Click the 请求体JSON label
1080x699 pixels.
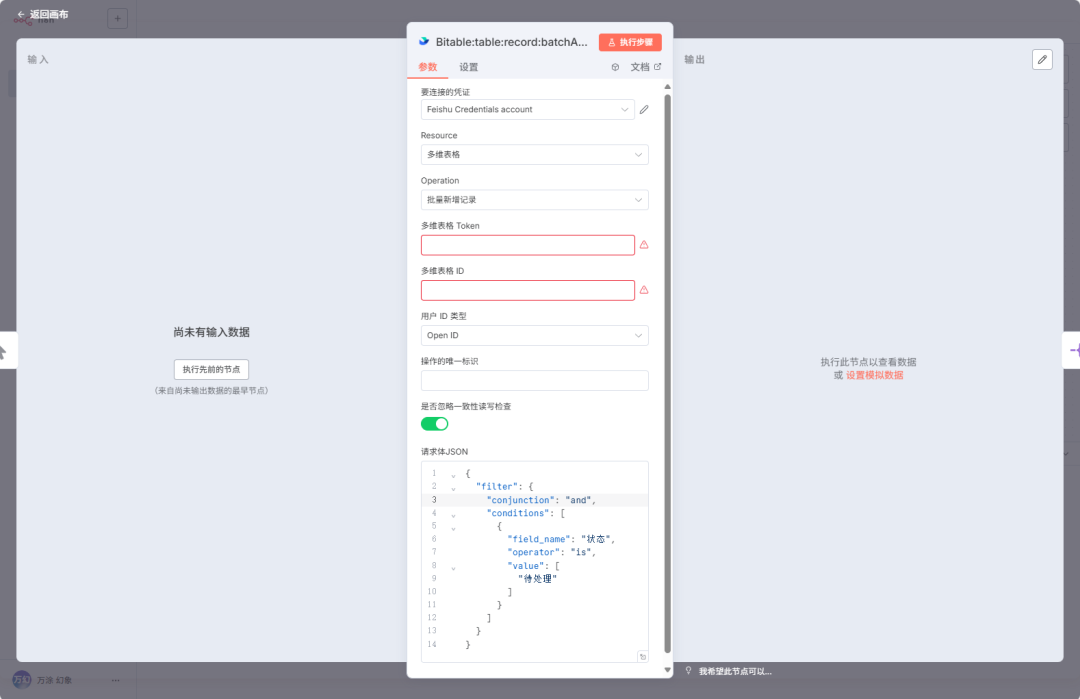444,452
